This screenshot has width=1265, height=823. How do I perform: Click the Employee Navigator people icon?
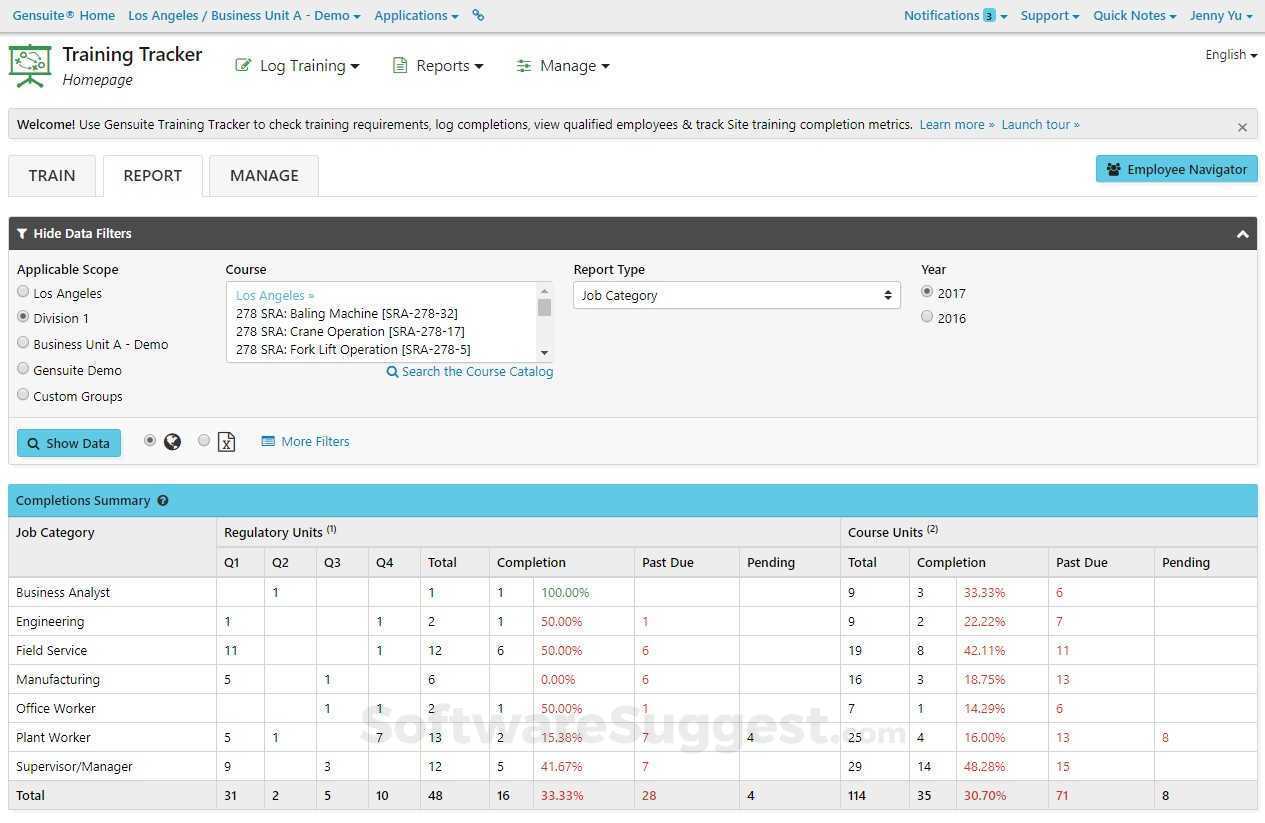coord(1113,168)
